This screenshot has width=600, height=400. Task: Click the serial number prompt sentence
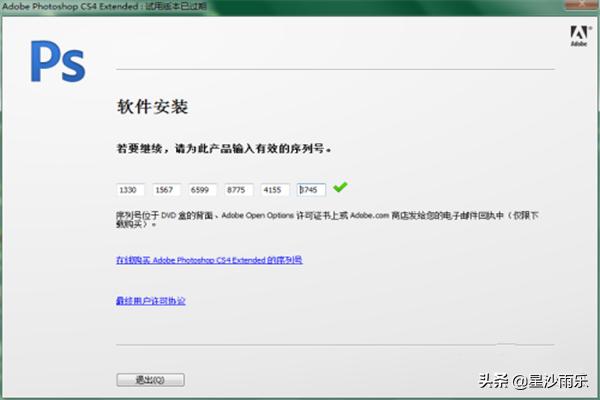(x=224, y=148)
